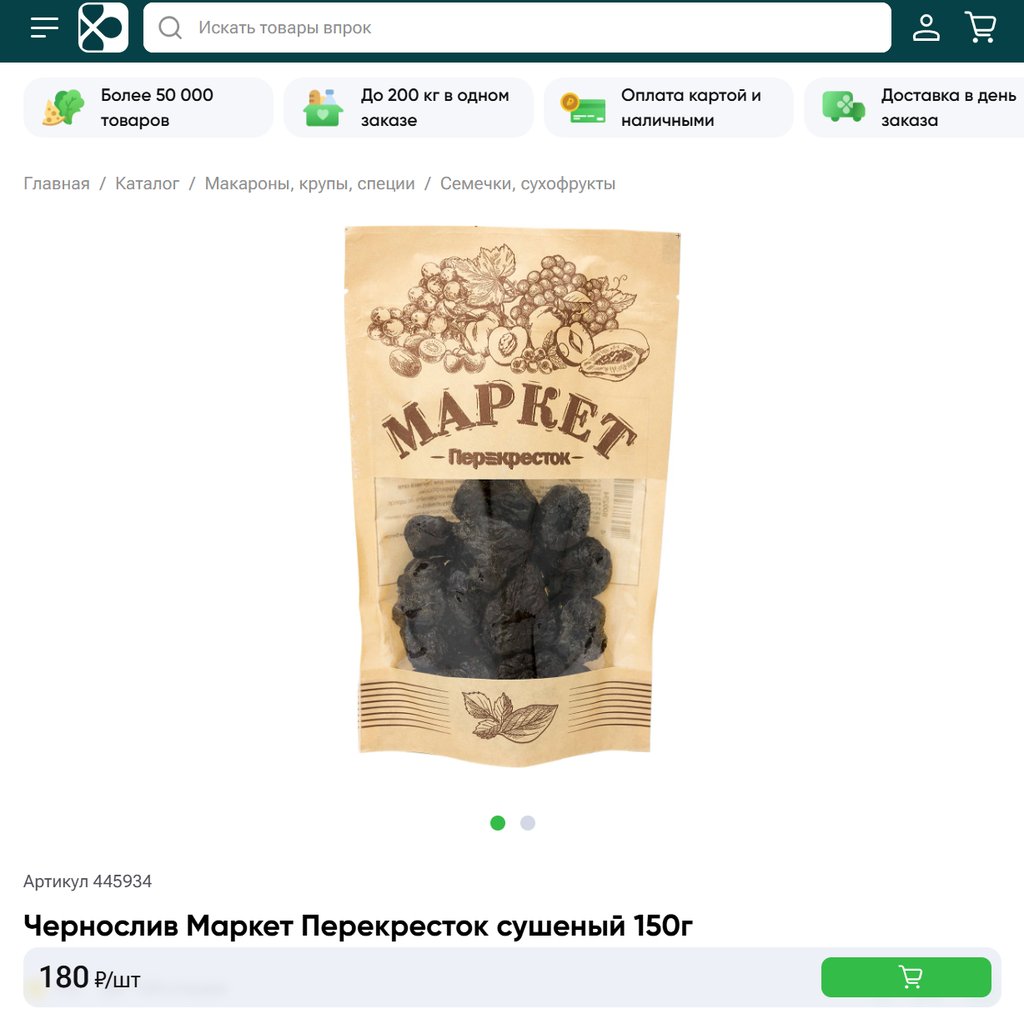Open 'Макароны, крупы, специи' breadcrumb
Screen dimensions: 1024x1014
coord(310,183)
